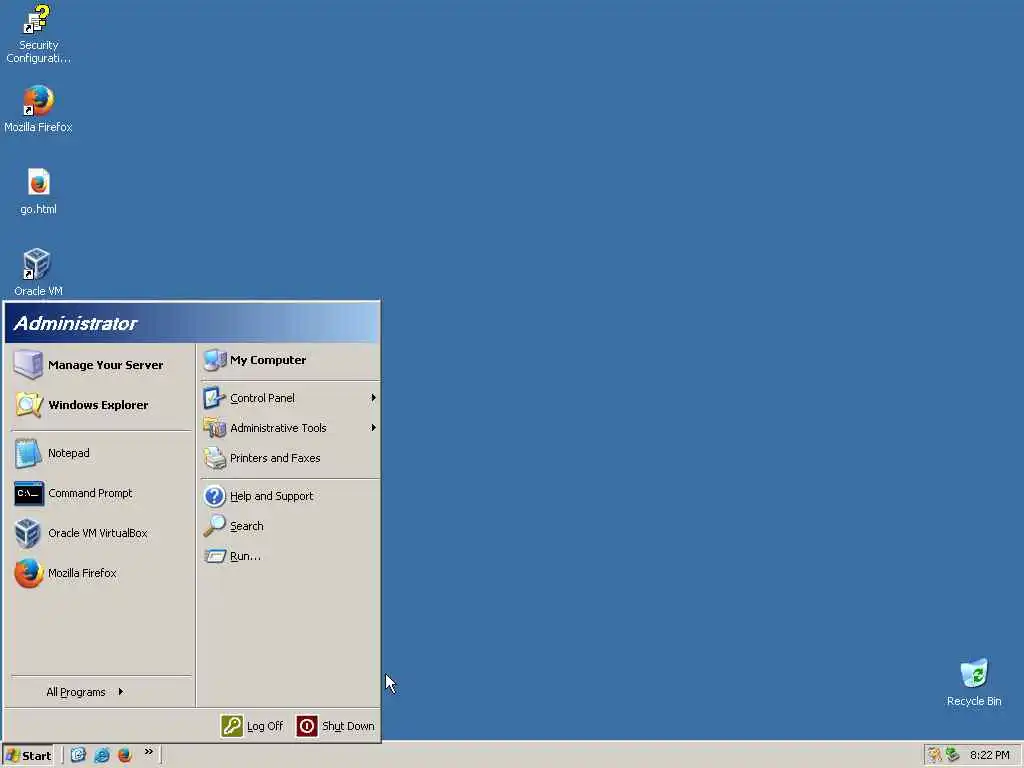The height and width of the screenshot is (768, 1024).
Task: Open Help and Support
Action: point(289,496)
